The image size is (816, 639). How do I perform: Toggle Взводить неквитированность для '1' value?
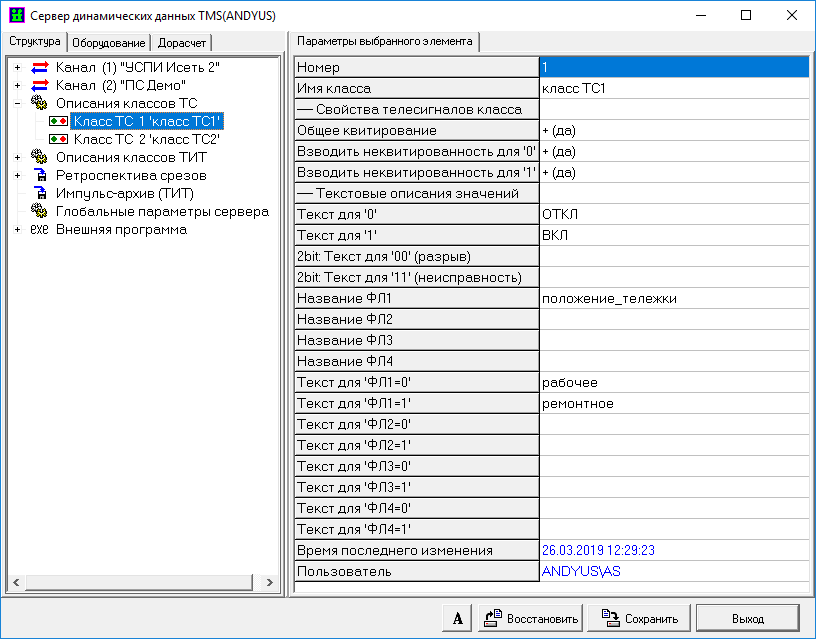point(673,172)
